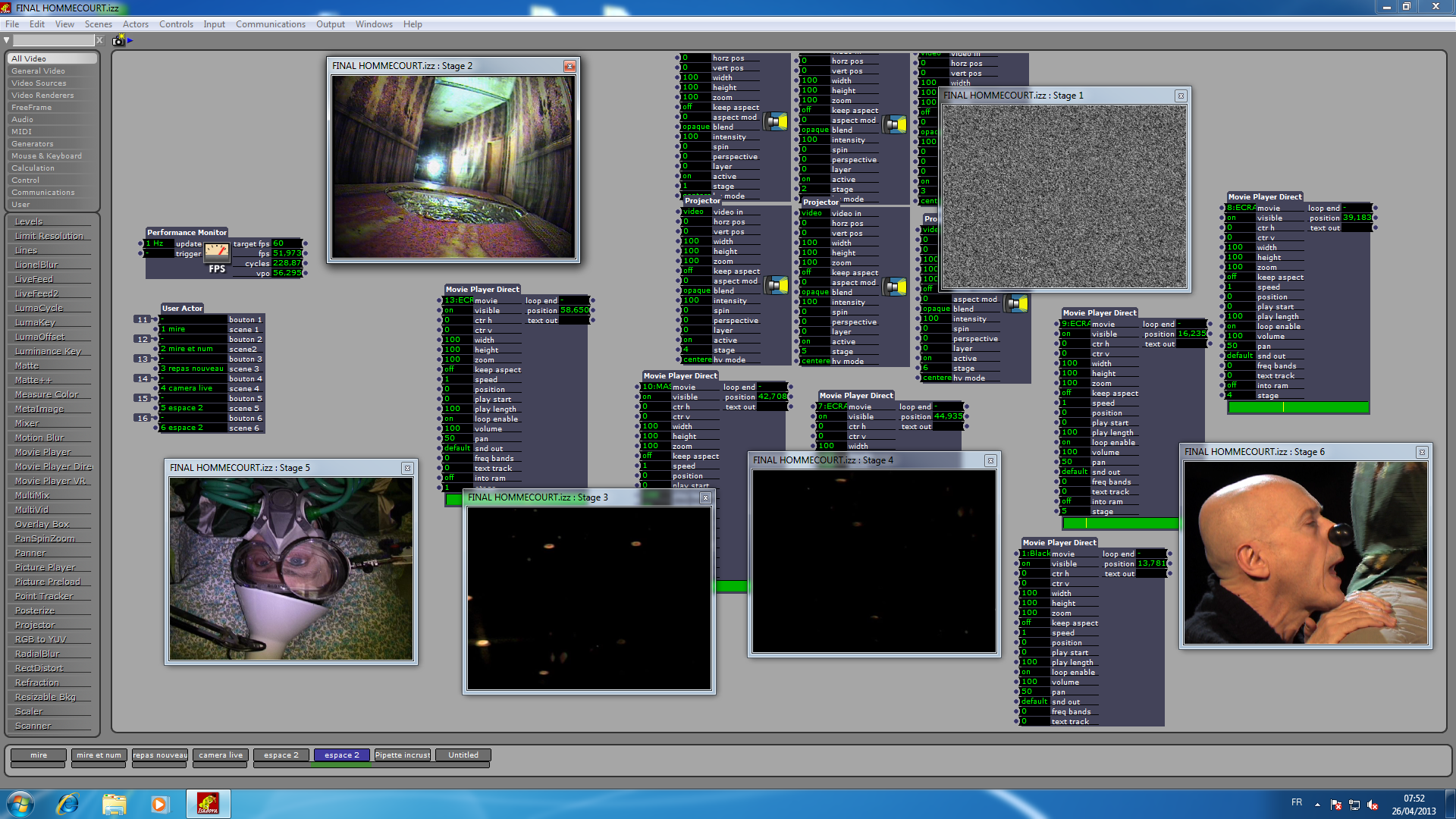Close the Stage 3 preview window

tap(705, 497)
